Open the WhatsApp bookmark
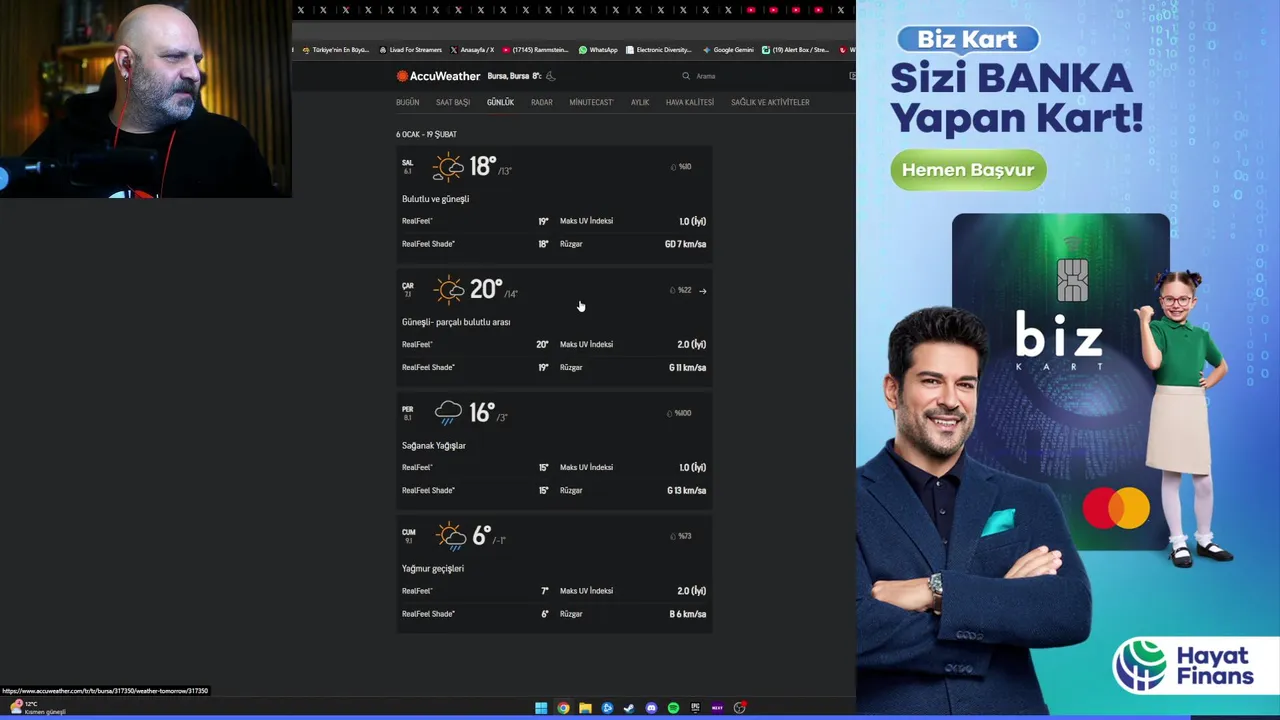 [598, 50]
